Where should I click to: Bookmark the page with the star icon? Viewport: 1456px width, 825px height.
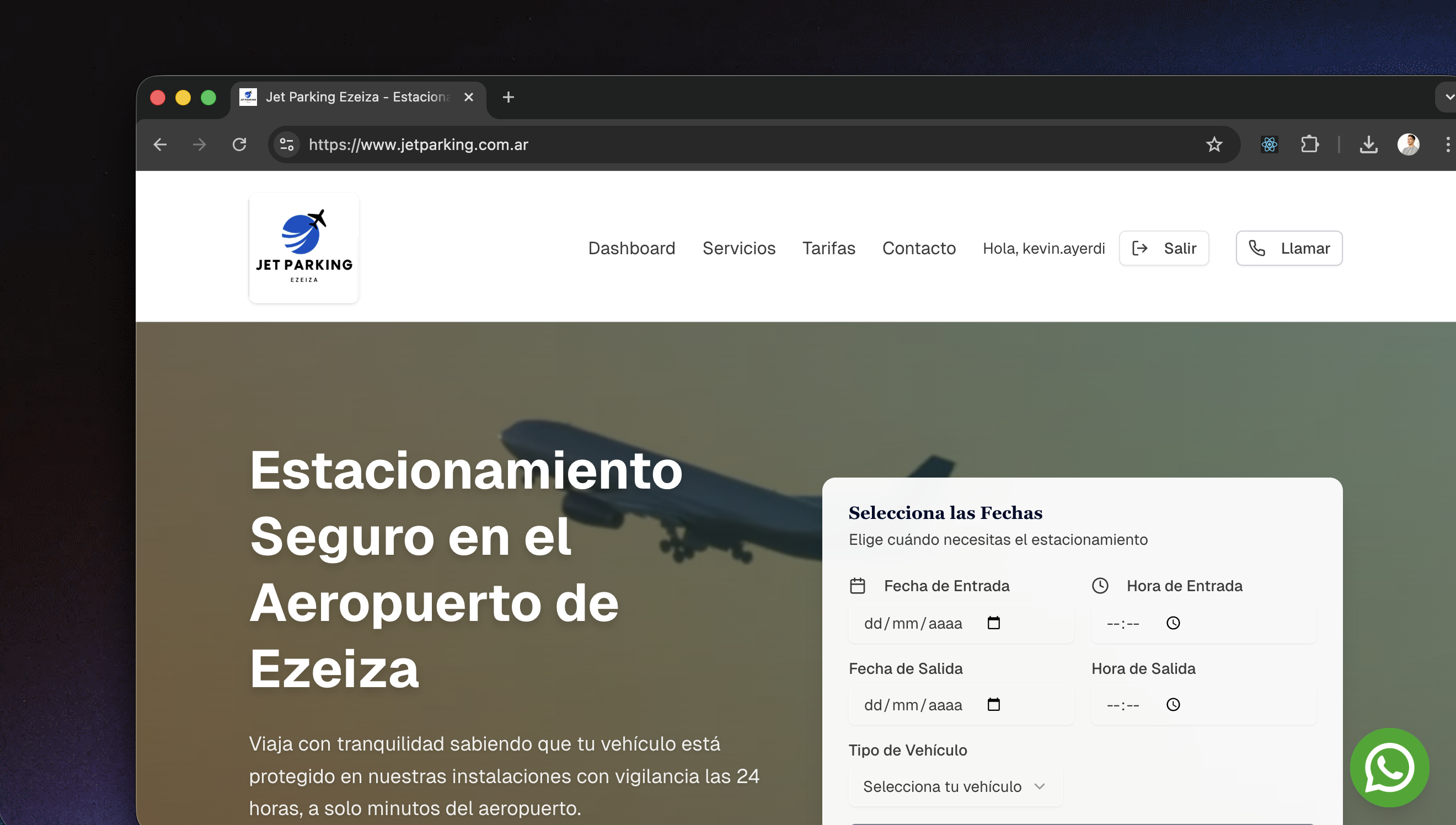coord(1214,144)
